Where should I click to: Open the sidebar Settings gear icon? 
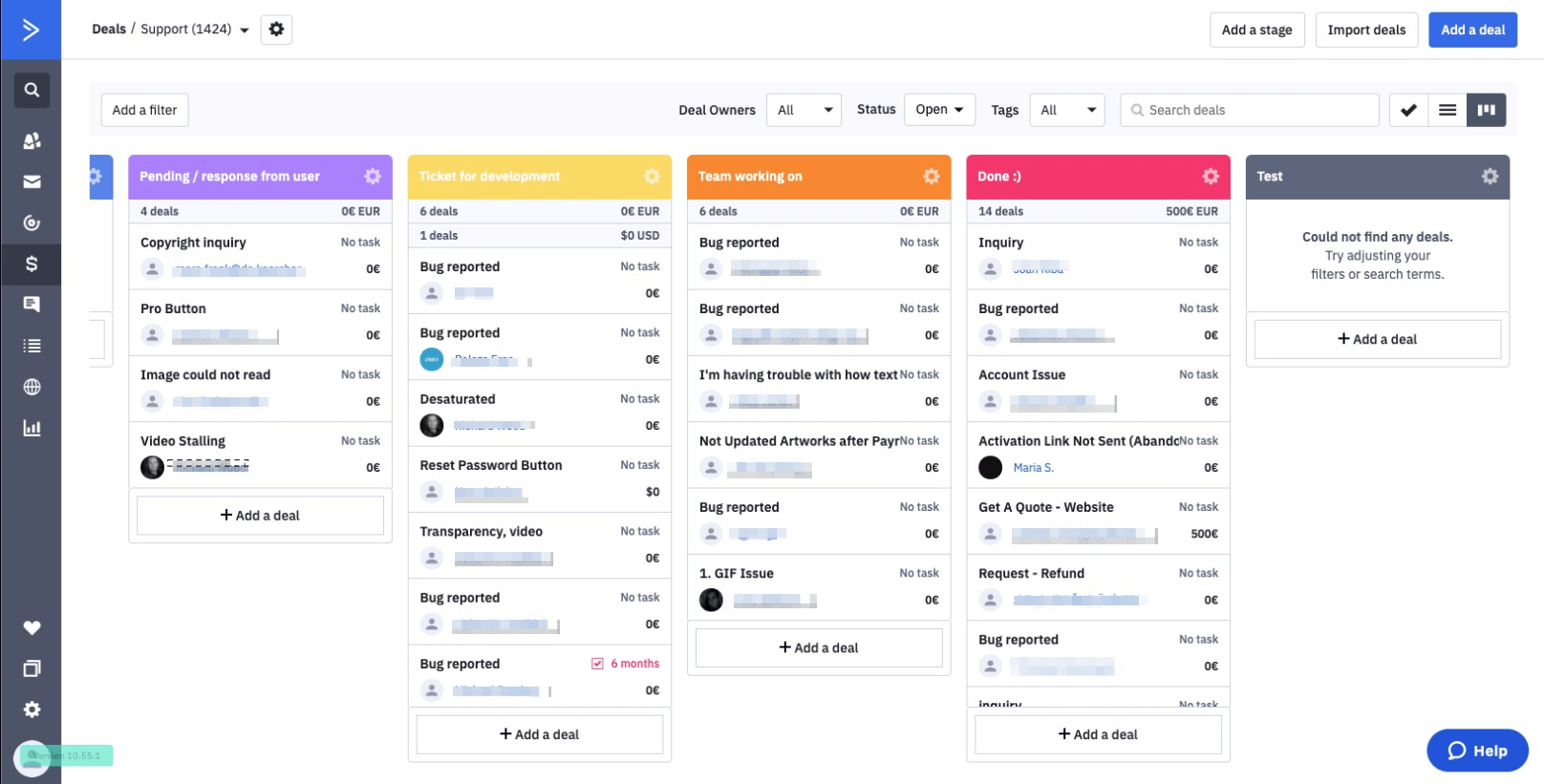tap(32, 710)
